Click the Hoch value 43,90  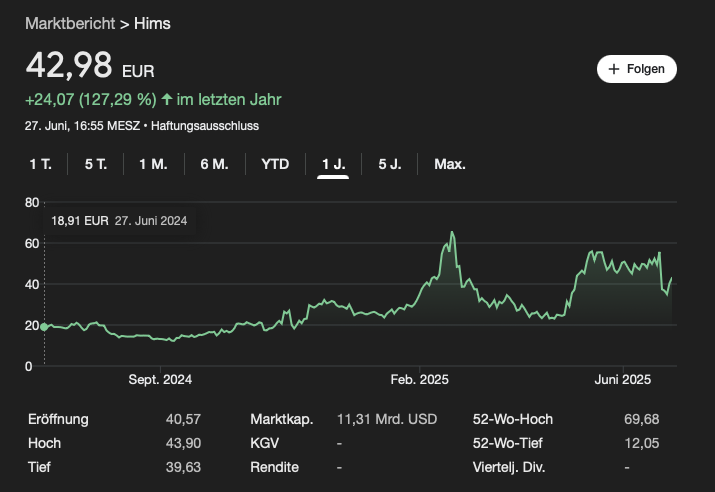click(183, 443)
